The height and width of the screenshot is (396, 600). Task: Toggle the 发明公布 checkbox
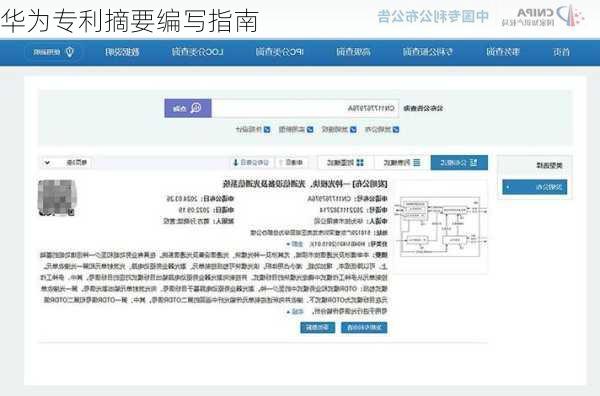396,130
